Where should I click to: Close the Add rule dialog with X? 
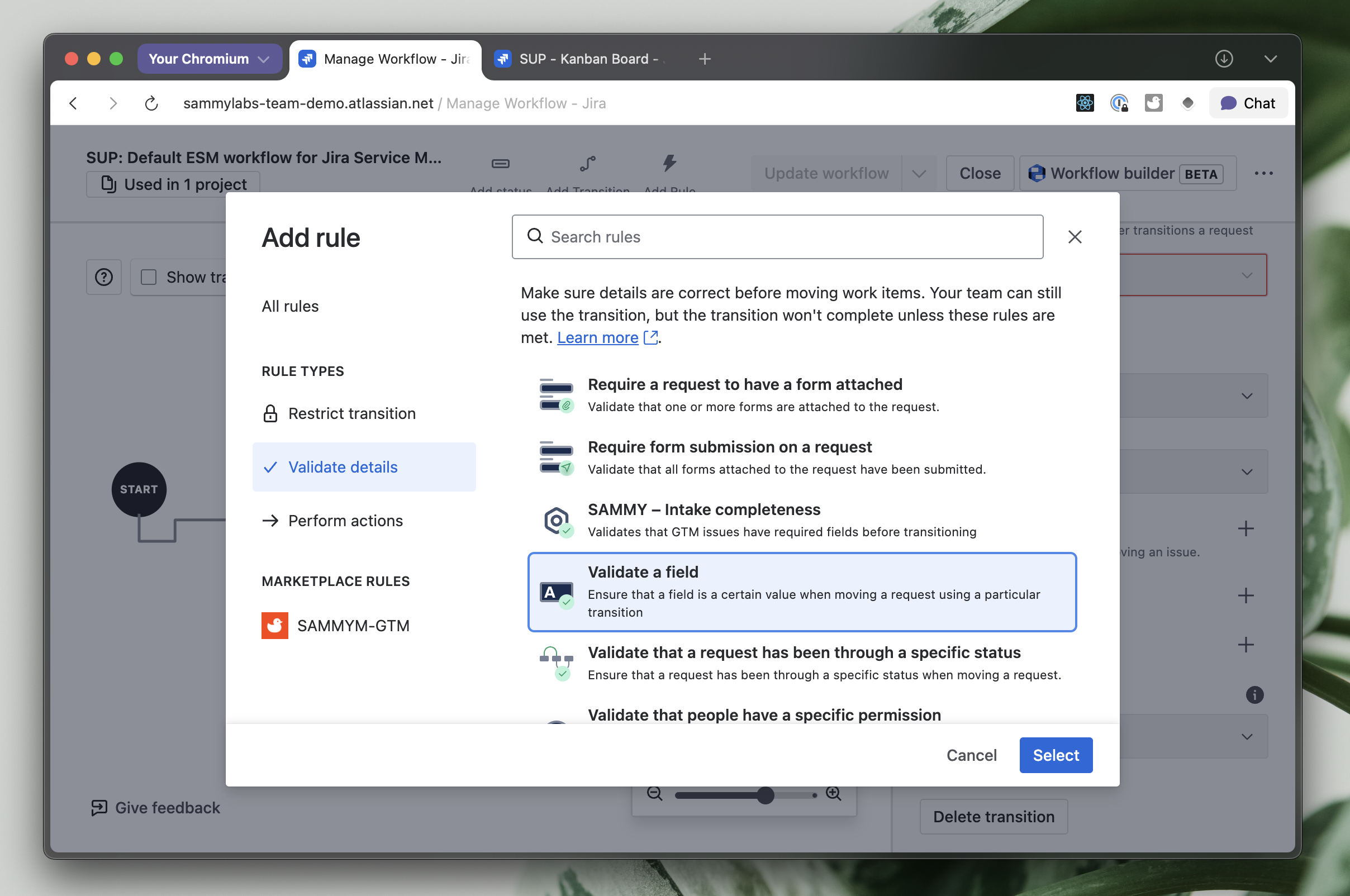point(1075,237)
